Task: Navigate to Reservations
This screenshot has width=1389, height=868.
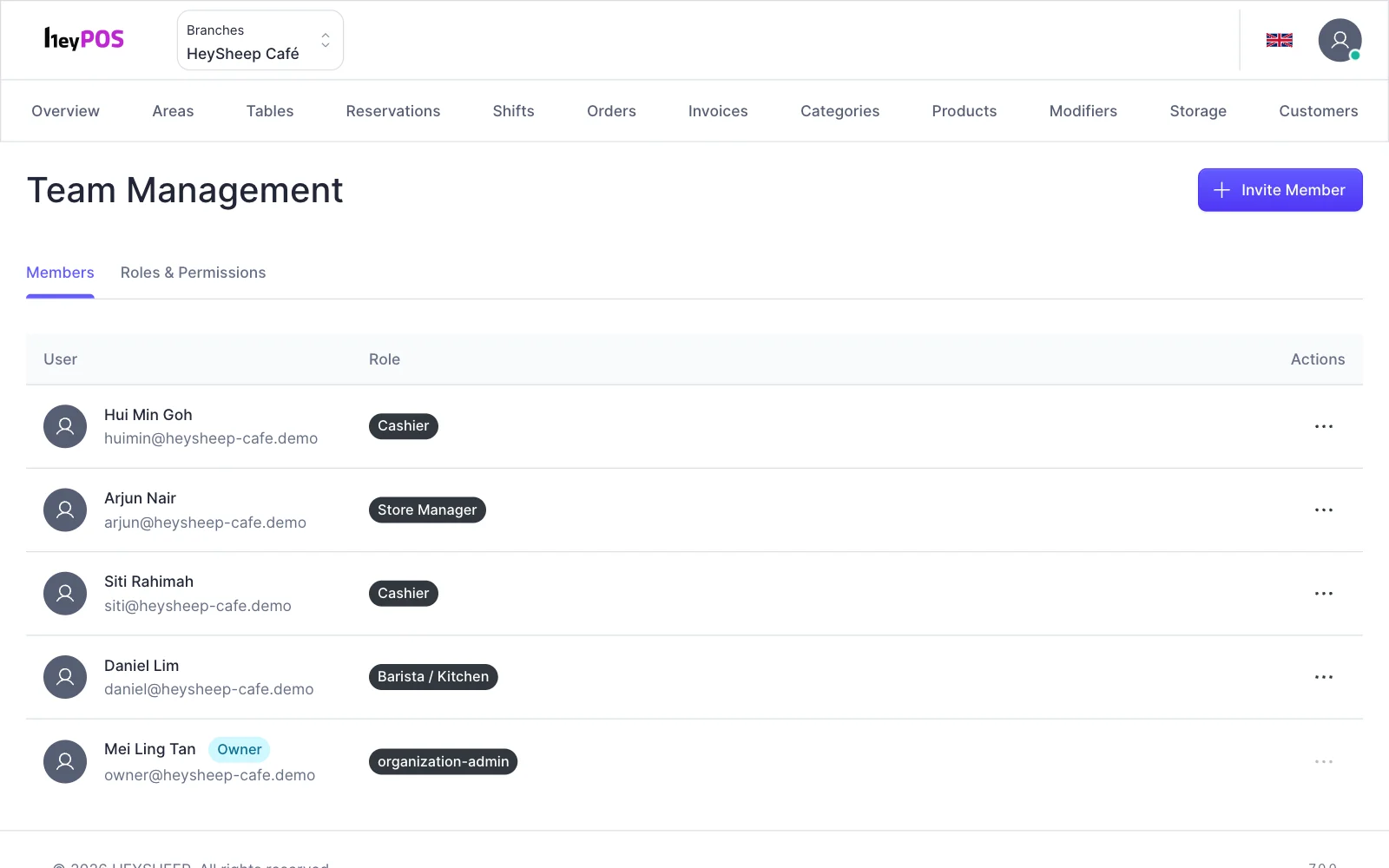Action: point(393,111)
